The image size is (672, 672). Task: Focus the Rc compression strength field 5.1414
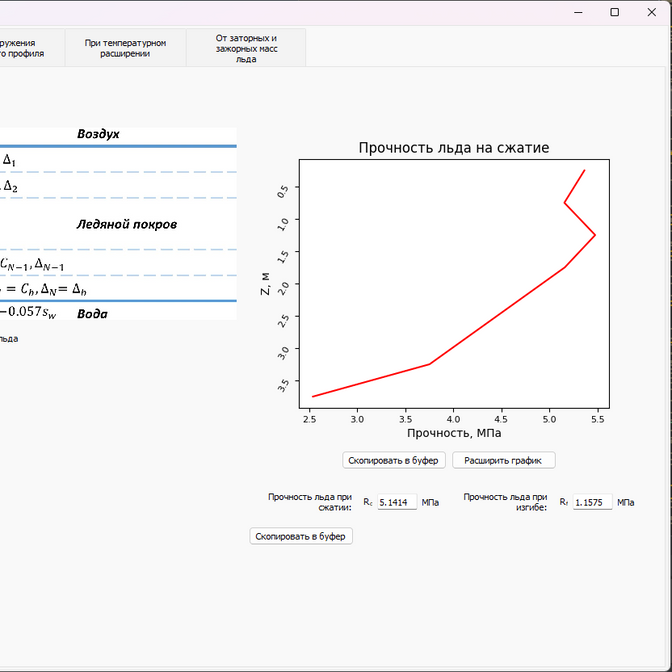pos(397,502)
